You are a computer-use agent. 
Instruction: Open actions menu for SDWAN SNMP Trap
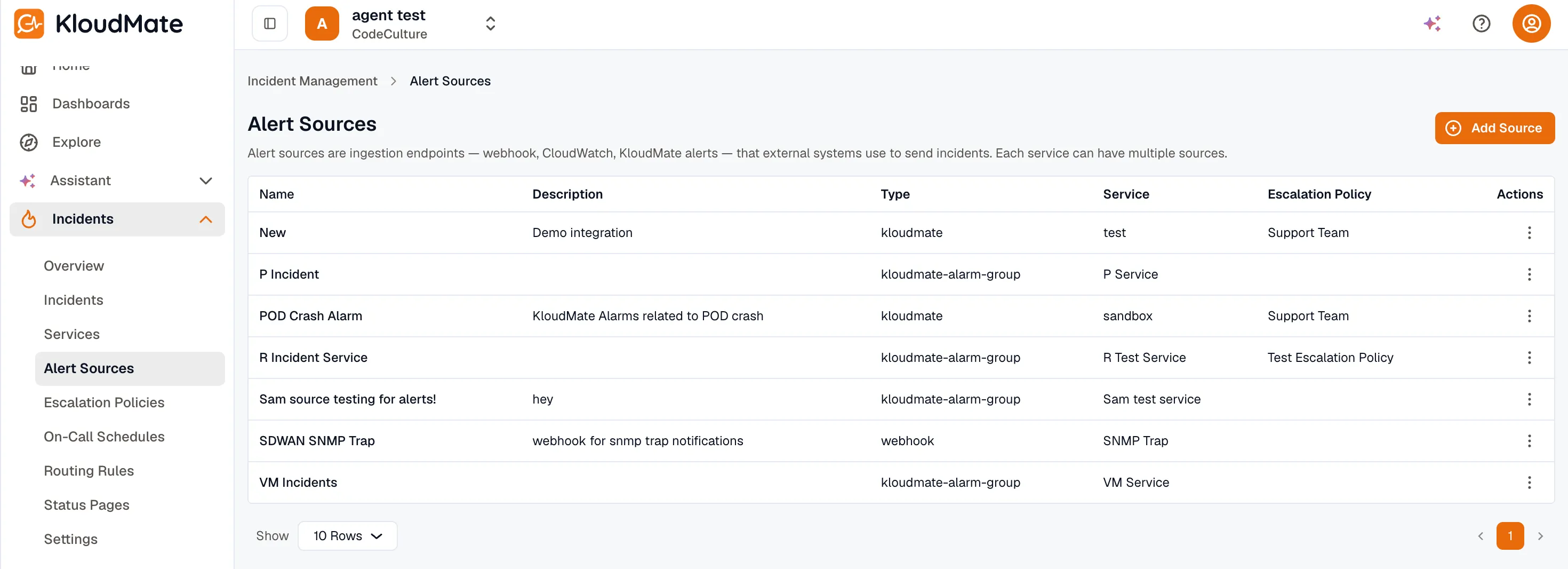click(1529, 440)
